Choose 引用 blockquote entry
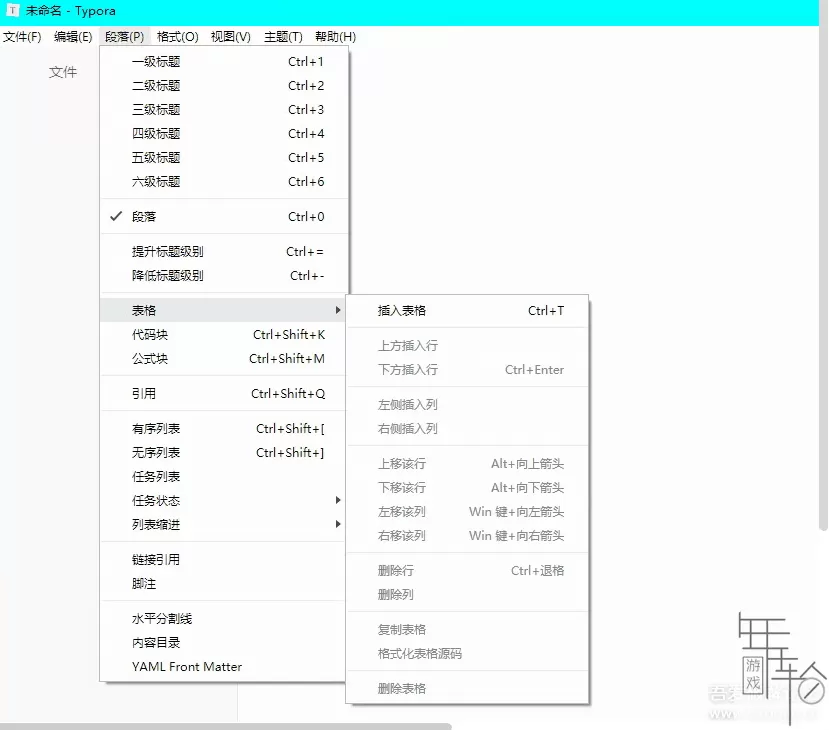 pyautogui.click(x=224, y=393)
